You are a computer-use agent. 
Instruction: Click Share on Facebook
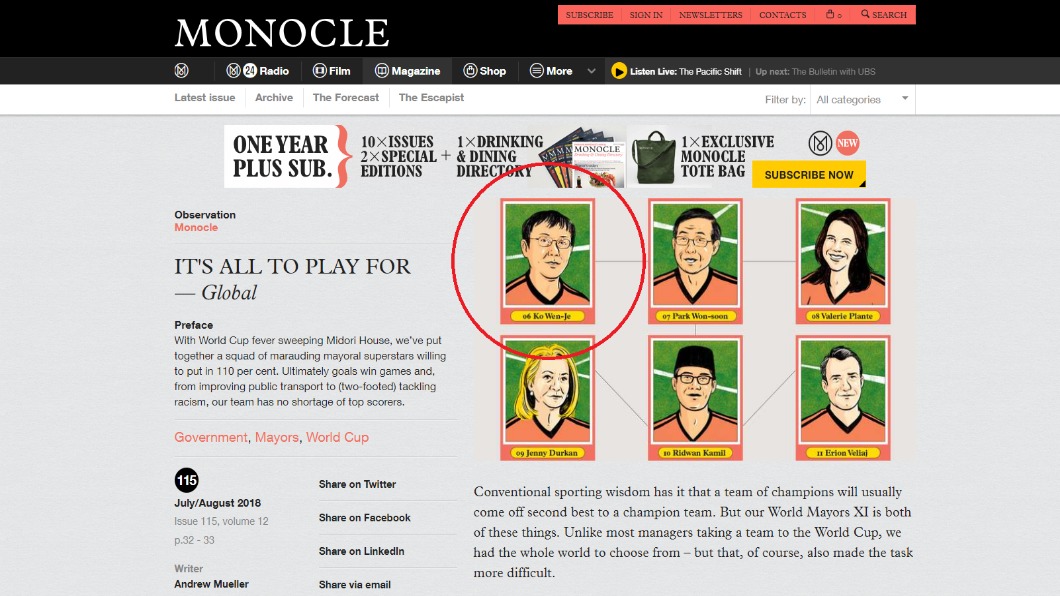tap(364, 518)
